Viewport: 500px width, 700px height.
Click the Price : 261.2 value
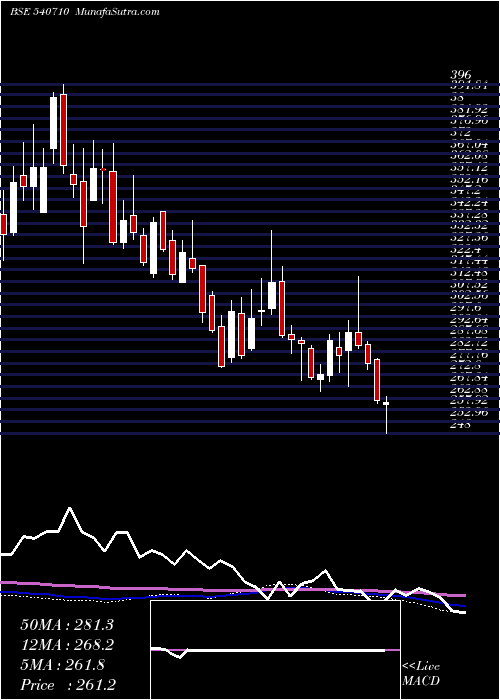(x=67, y=685)
